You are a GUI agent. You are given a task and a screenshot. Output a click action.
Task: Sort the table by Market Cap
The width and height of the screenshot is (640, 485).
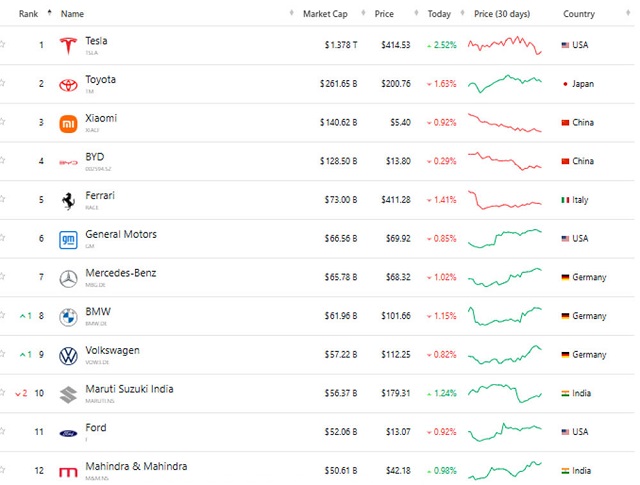click(x=324, y=14)
